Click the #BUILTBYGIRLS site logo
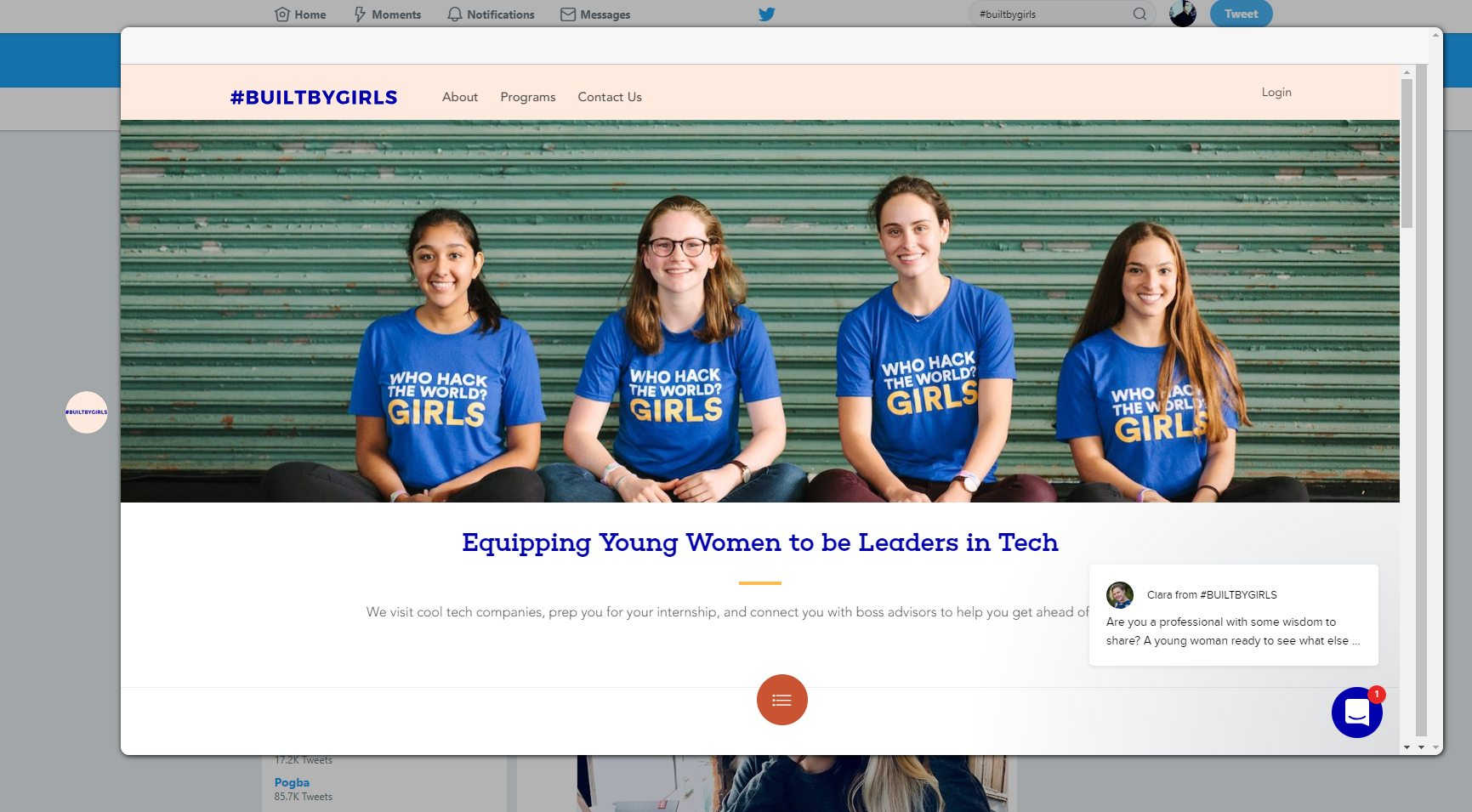 314,97
